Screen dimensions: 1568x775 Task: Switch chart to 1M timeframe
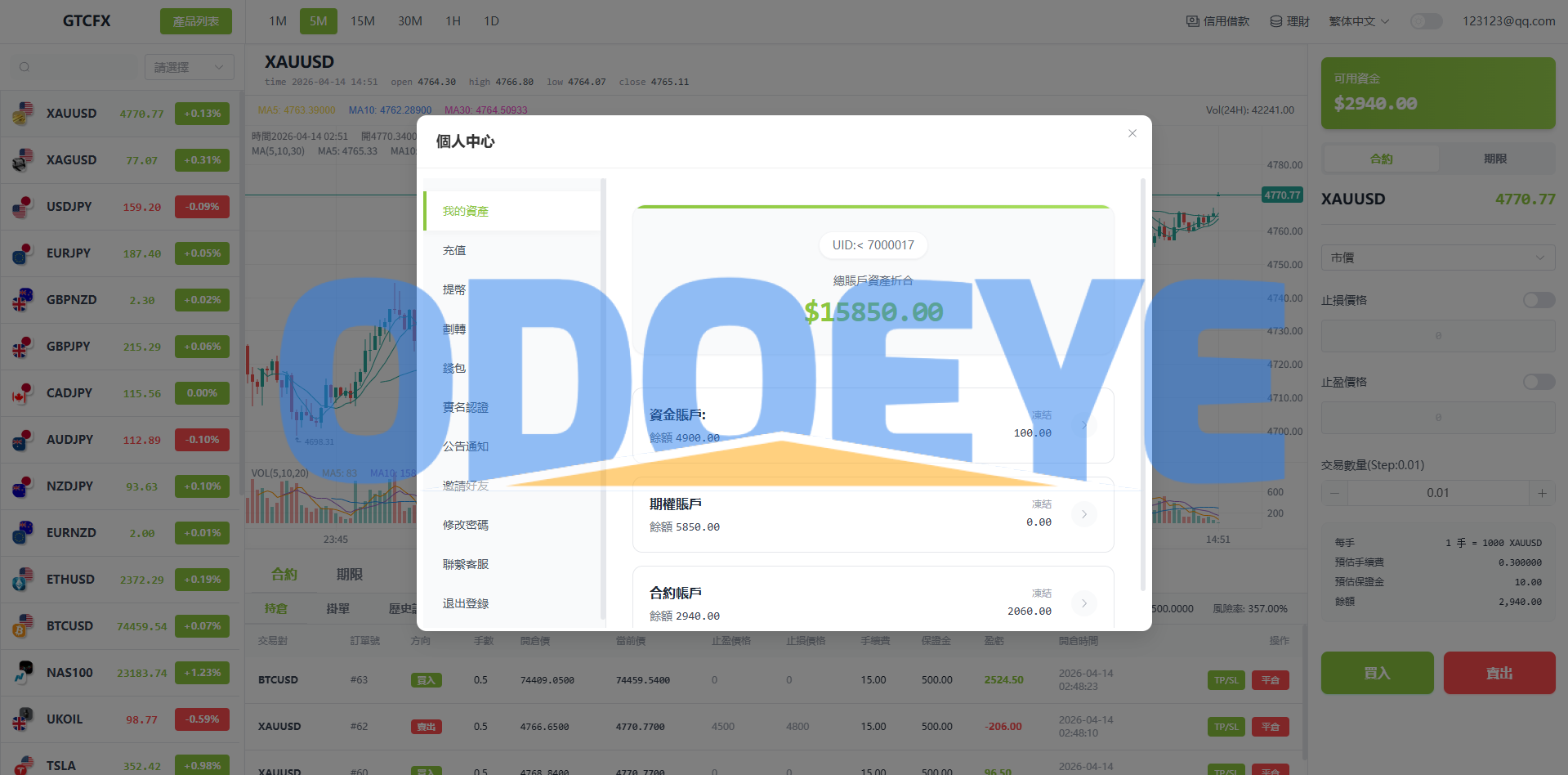(x=278, y=21)
